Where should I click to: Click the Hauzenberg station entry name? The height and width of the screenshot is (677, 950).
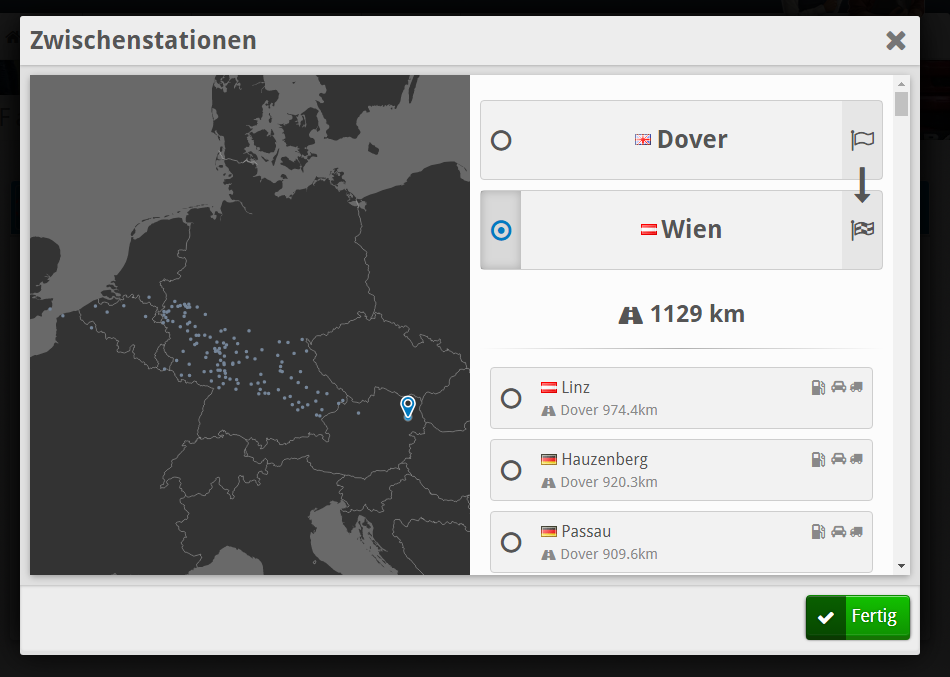click(x=604, y=459)
